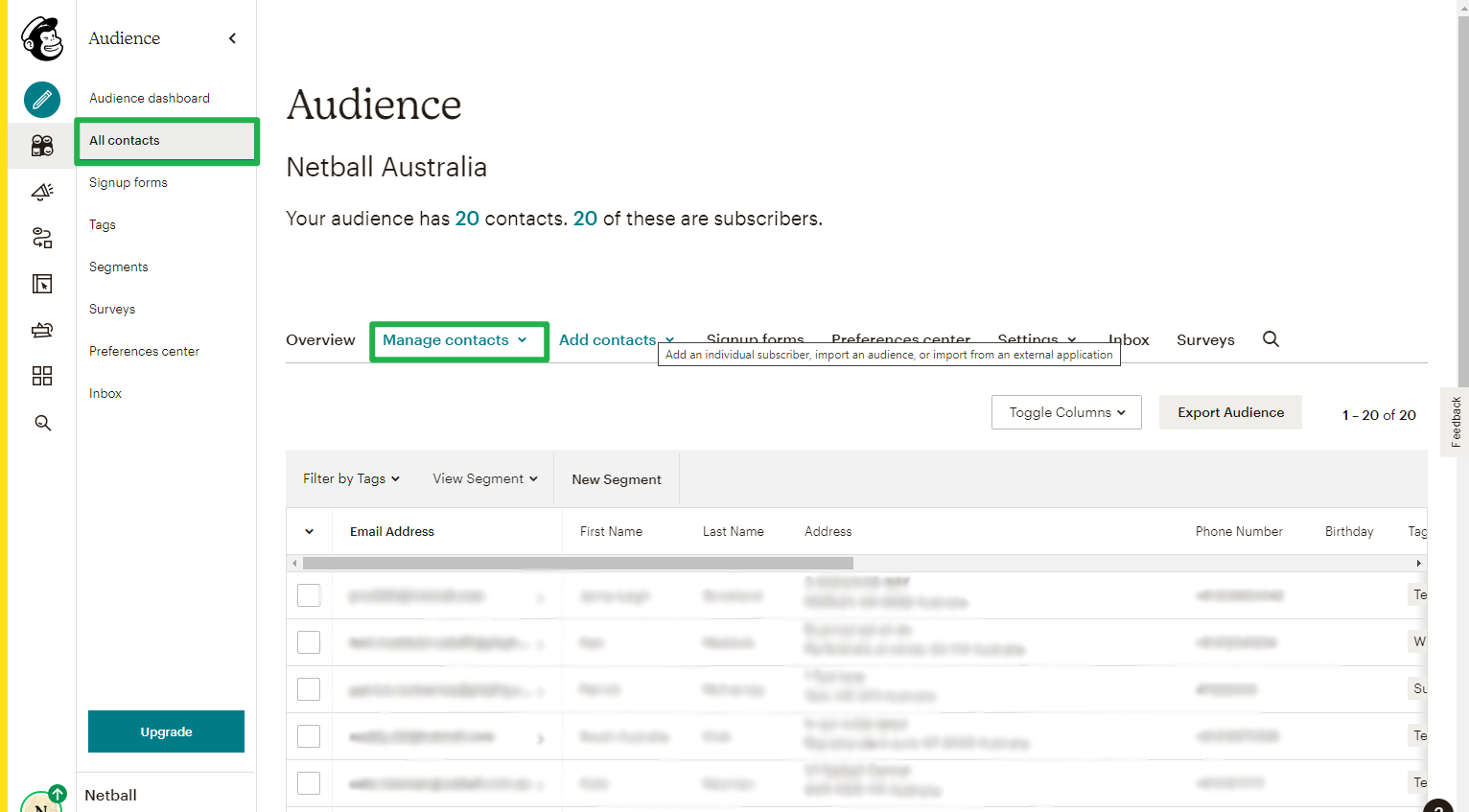
Task: Sort by First Name column header
Action: [611, 532]
